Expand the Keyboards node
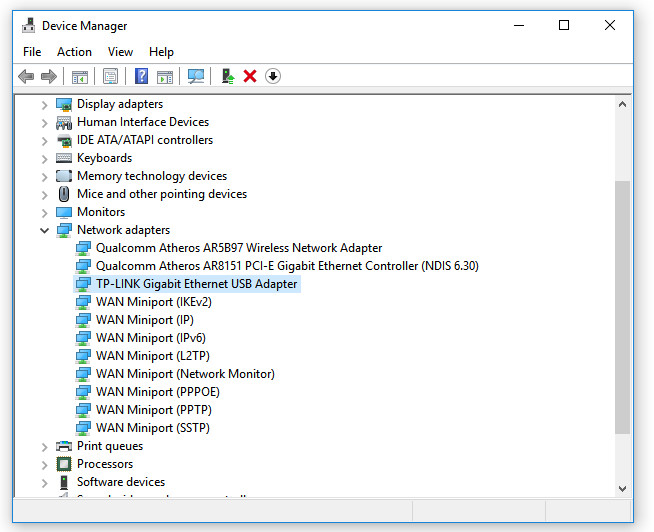This screenshot has height=532, width=654. 45,159
